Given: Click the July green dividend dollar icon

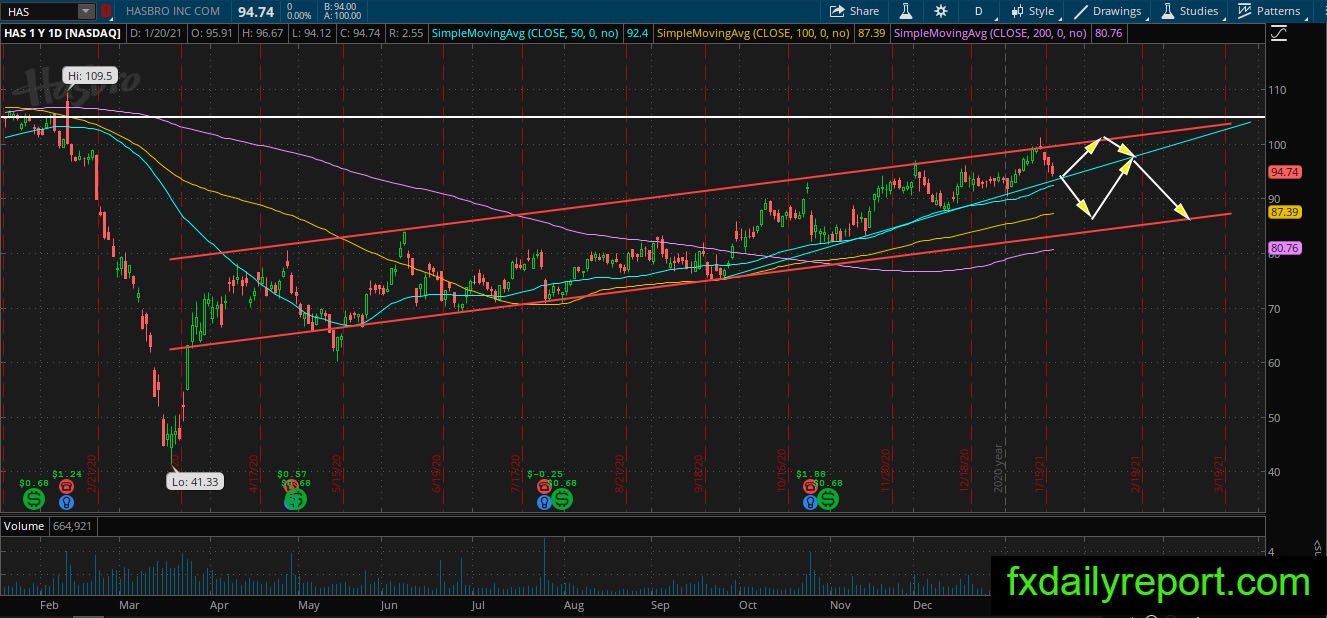Looking at the screenshot, I should coord(562,498).
